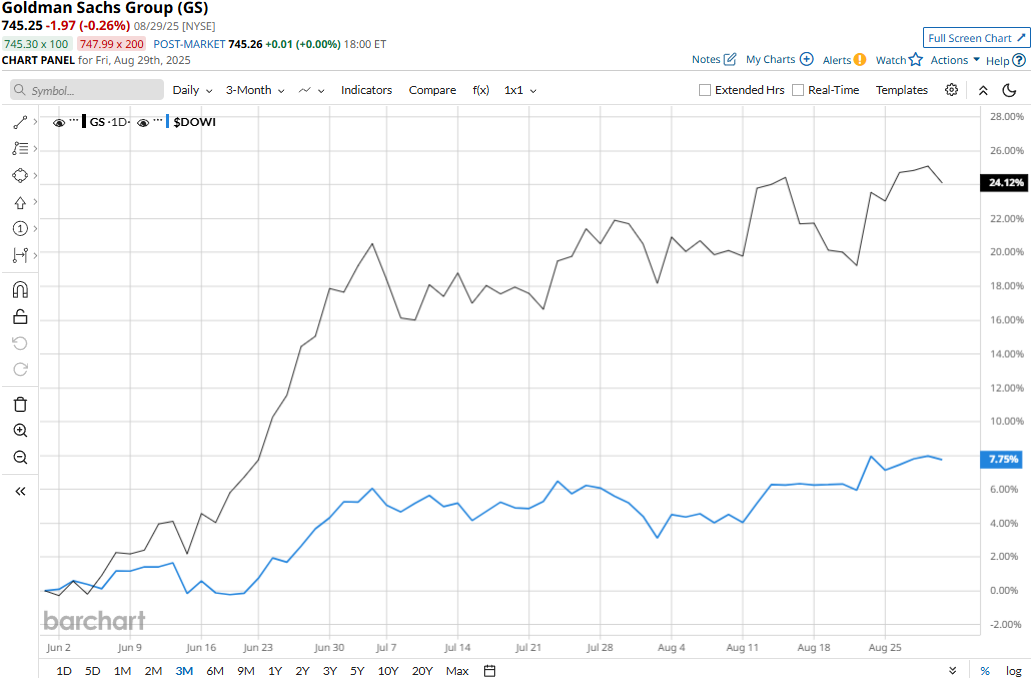Image resolution: width=1031 pixels, height=678 pixels.
Task: Open My Charts
Action: point(780,59)
